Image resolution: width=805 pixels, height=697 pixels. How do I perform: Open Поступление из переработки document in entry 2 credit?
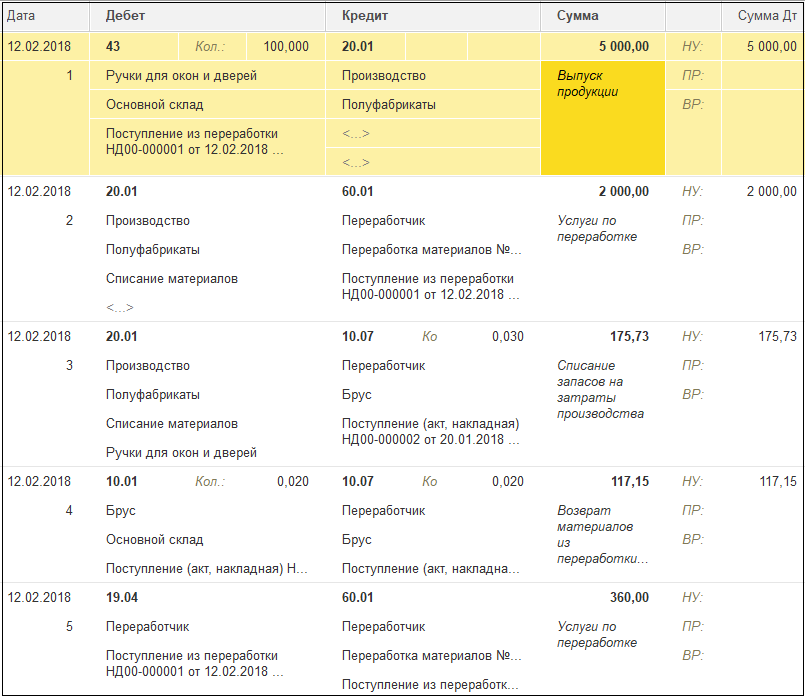coord(430,286)
